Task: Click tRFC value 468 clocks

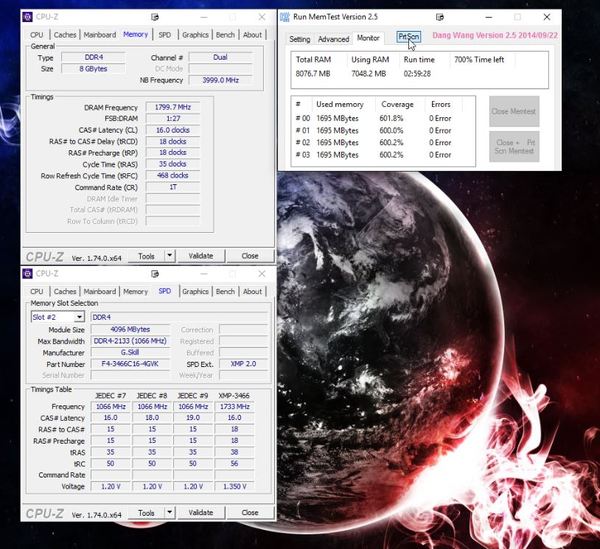Action: coord(173,176)
